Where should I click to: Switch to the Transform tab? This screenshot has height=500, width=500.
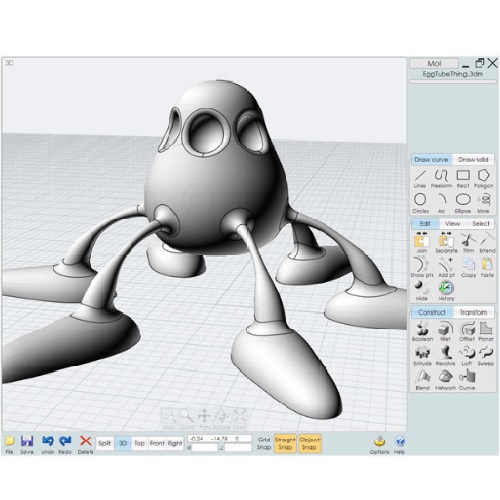tap(473, 312)
